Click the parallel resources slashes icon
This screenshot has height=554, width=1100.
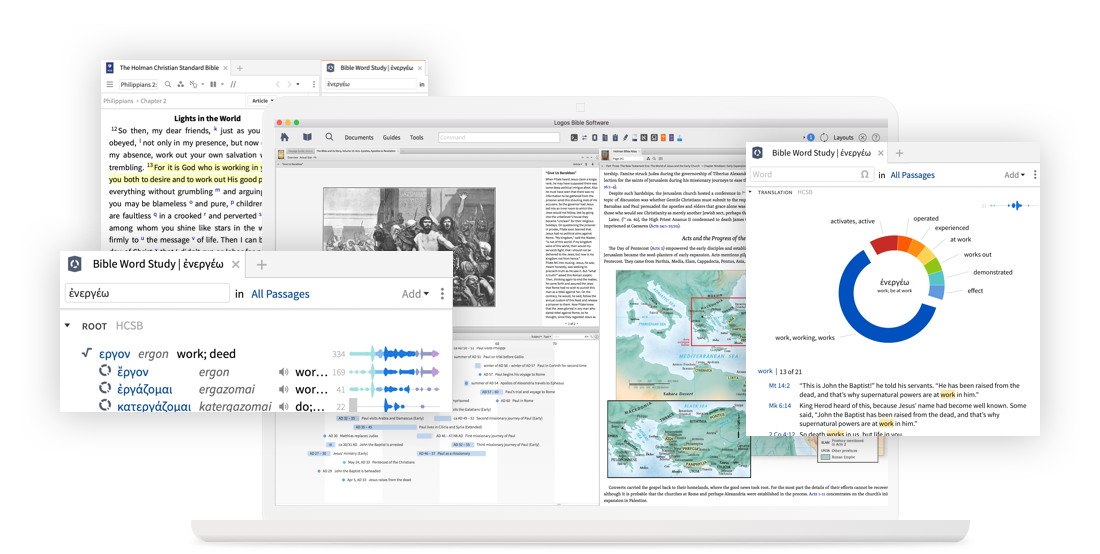(x=233, y=84)
